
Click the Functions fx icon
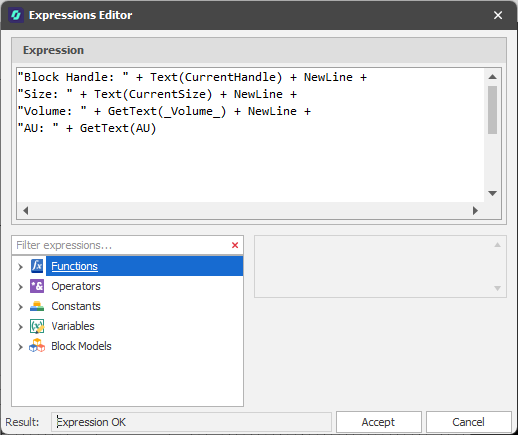37,266
